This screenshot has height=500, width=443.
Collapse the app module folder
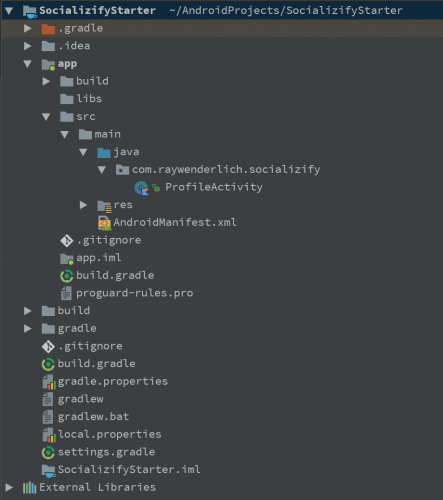(x=28, y=64)
